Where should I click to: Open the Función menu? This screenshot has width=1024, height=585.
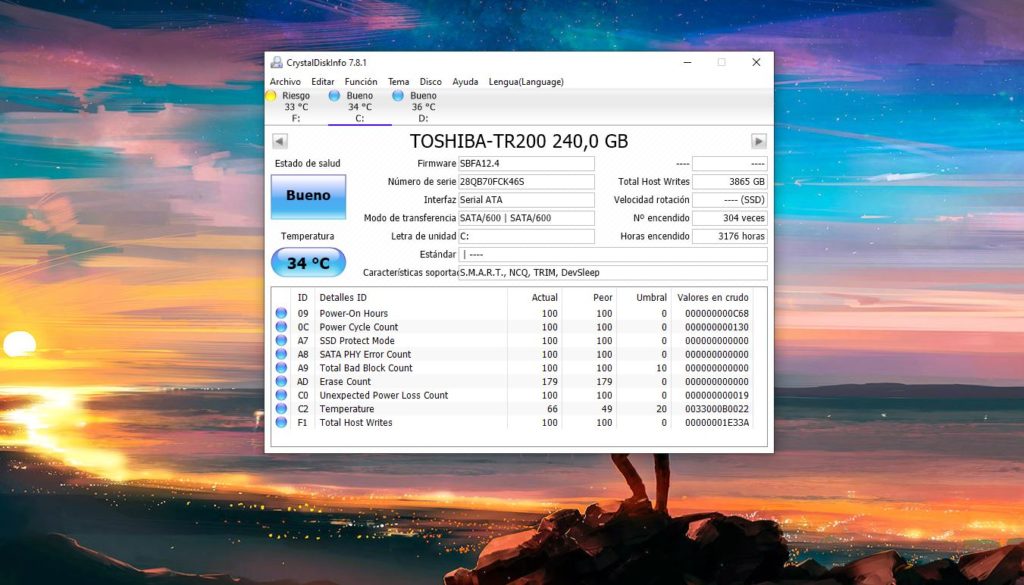coord(361,82)
